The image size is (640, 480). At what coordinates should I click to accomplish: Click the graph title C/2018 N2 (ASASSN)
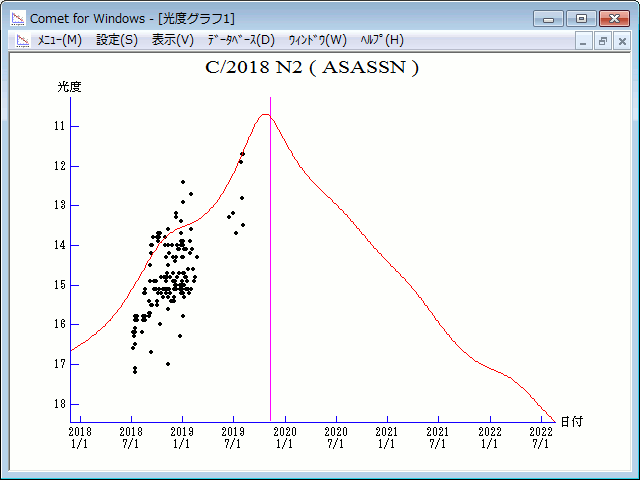click(x=311, y=68)
